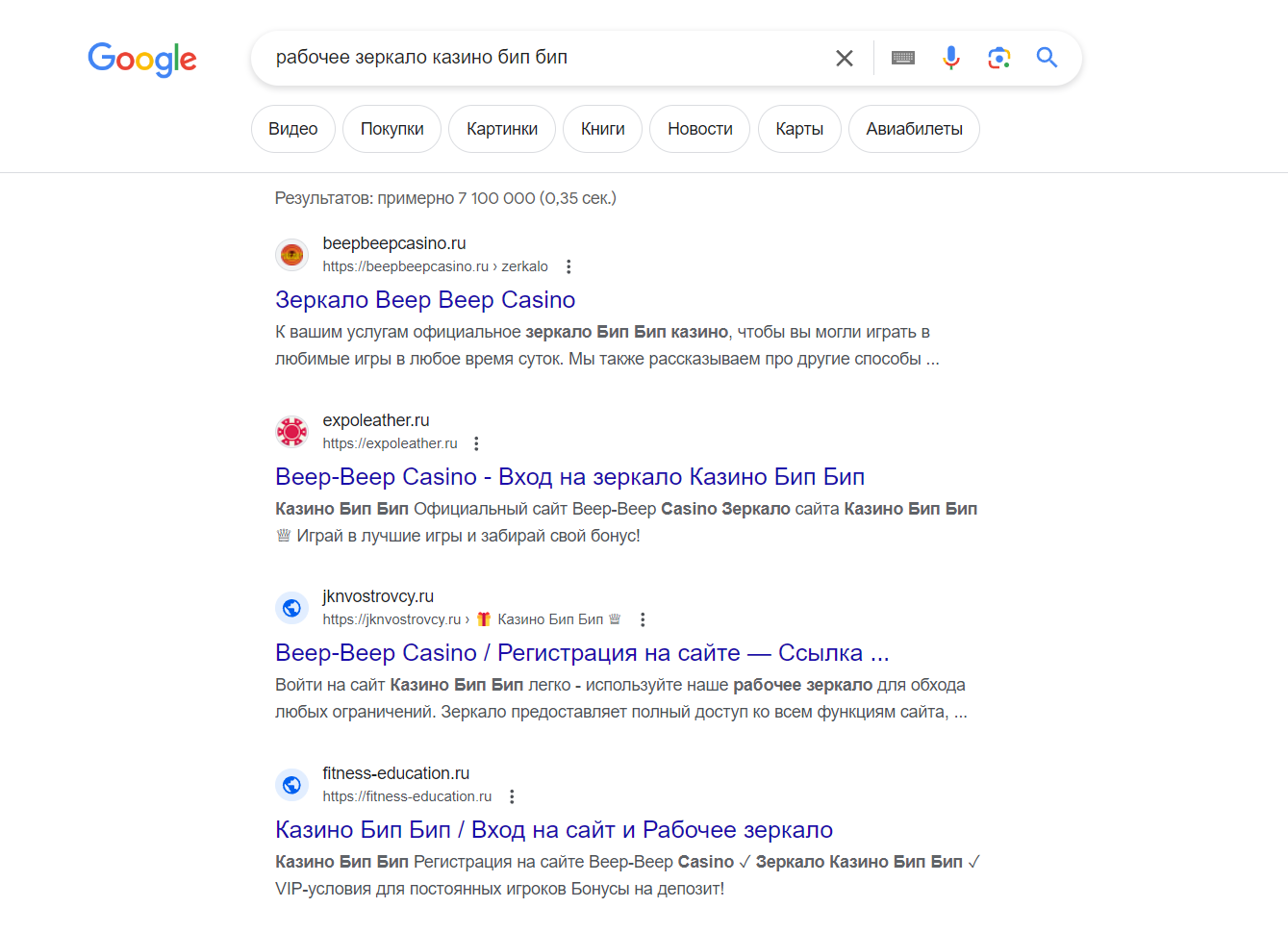Viewport: 1288px width, 933px height.
Task: Switch to the Авиабилеты filter
Action: click(914, 129)
